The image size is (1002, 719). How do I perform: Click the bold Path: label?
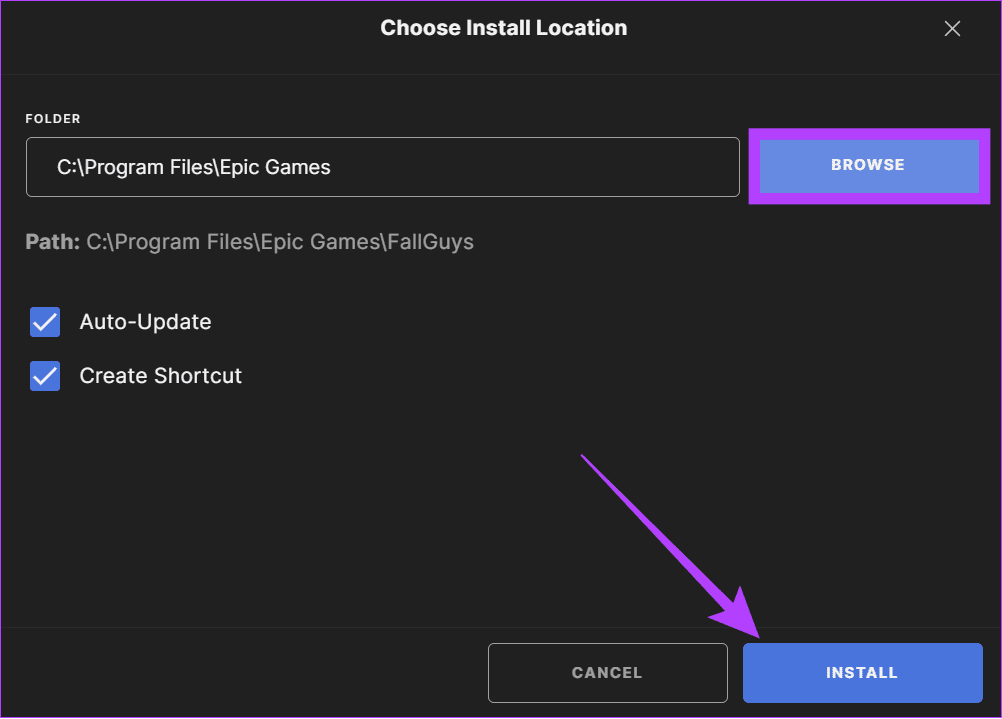pos(53,242)
